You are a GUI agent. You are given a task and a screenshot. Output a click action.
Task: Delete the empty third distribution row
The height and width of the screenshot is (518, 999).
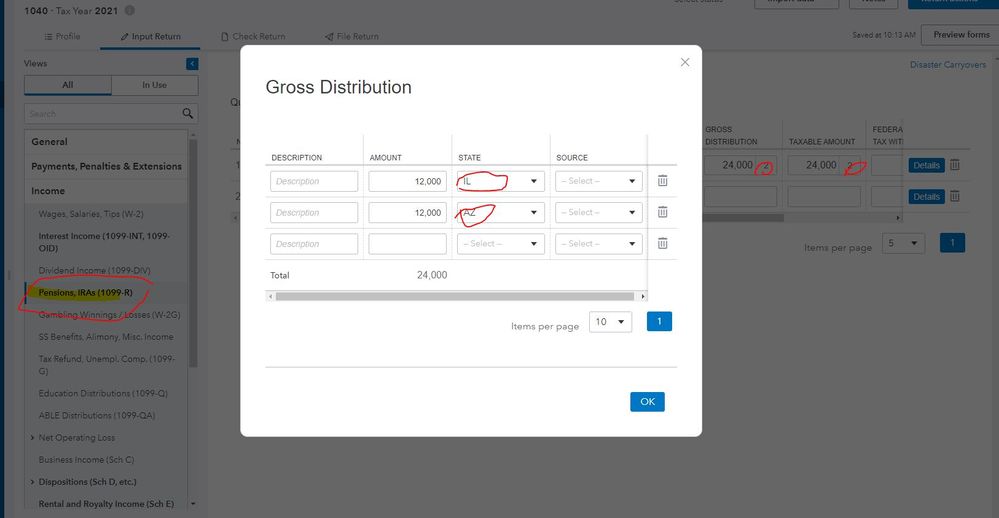(x=662, y=244)
